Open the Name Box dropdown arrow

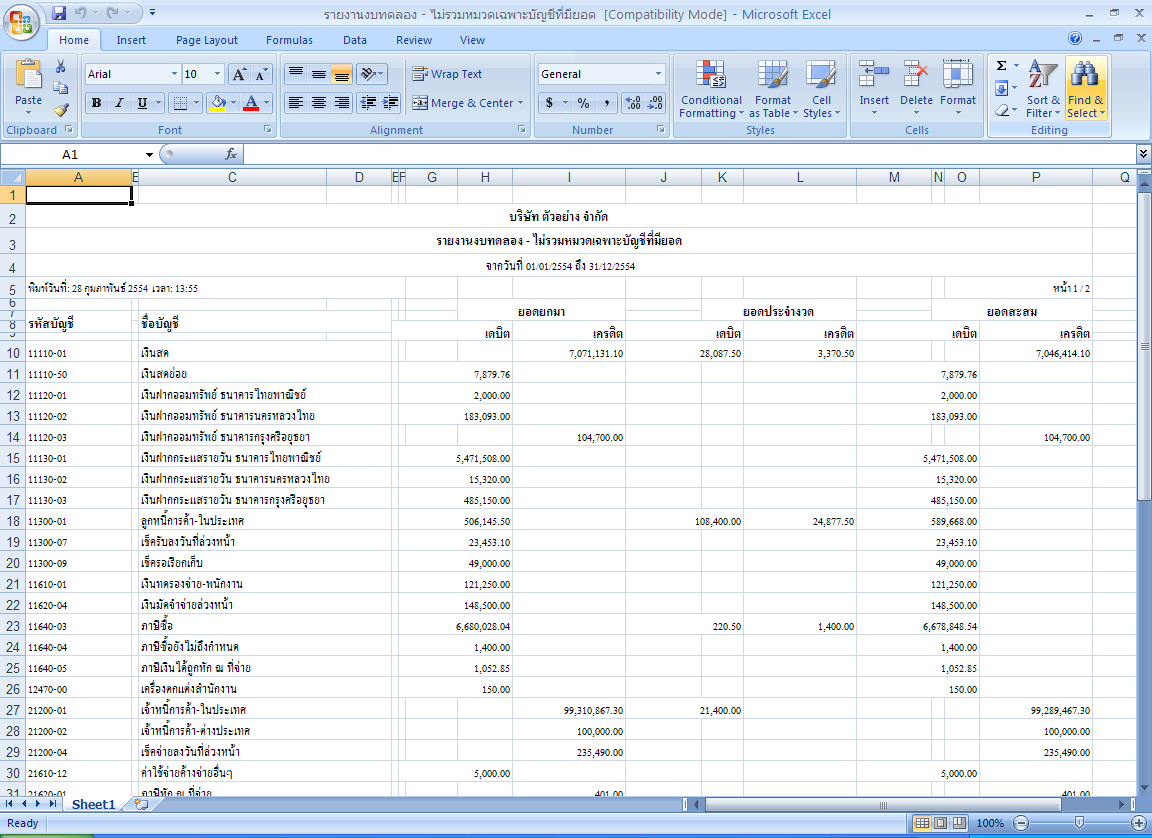(149, 154)
